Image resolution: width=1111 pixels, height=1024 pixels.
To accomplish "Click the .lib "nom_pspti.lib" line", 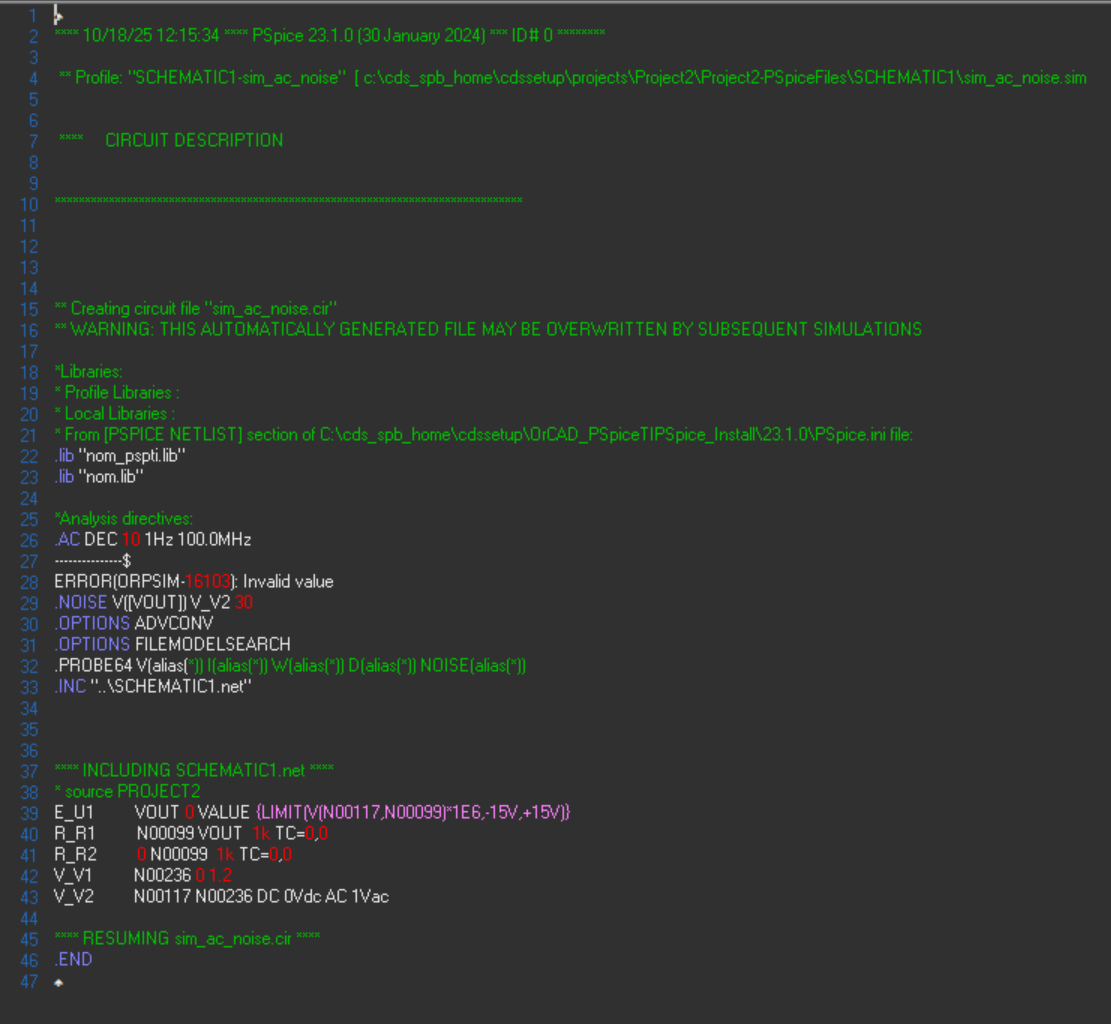I will coord(120,456).
